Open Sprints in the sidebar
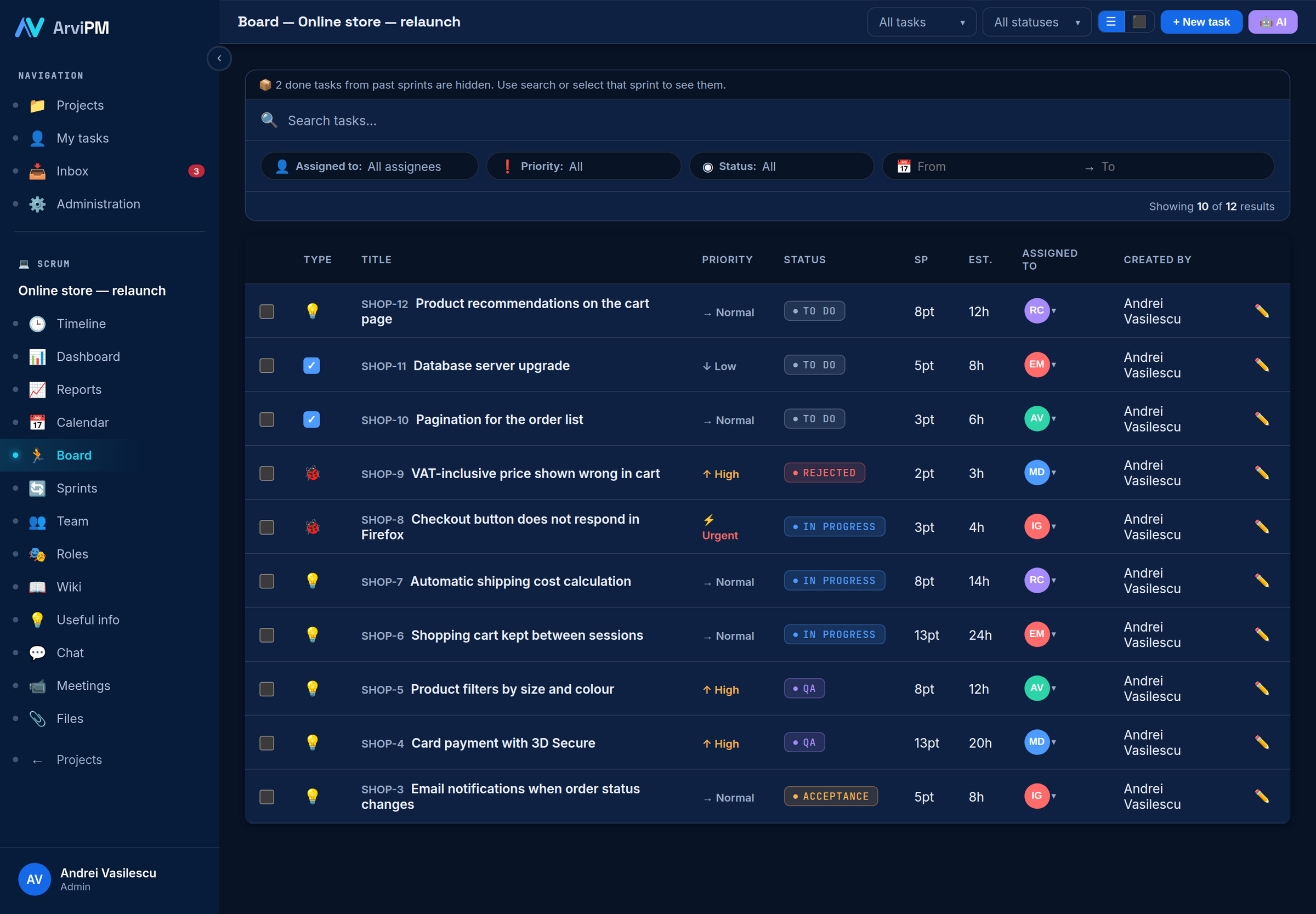1316x914 pixels. pyautogui.click(x=77, y=489)
